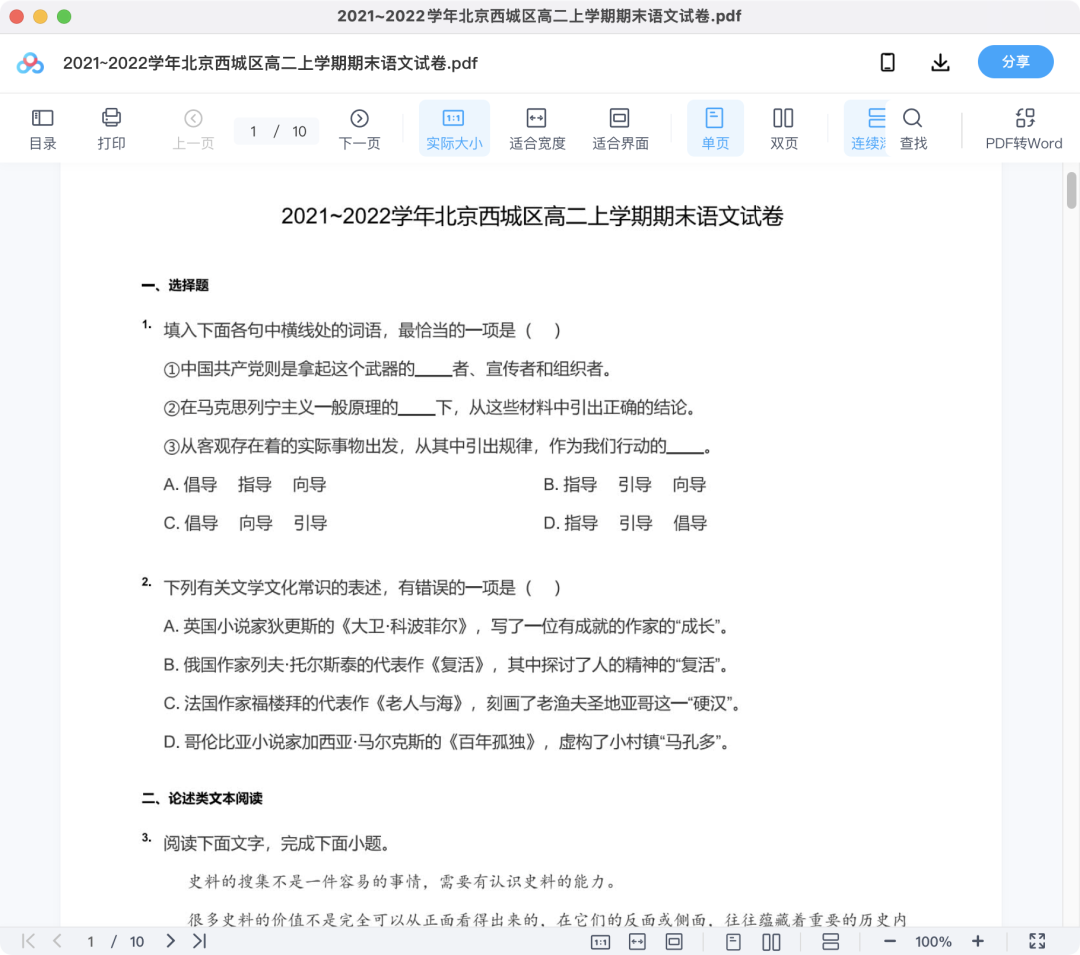Open the table of contents sidebar (目录)
Screen dimensions: 1080x955
[x=43, y=129]
